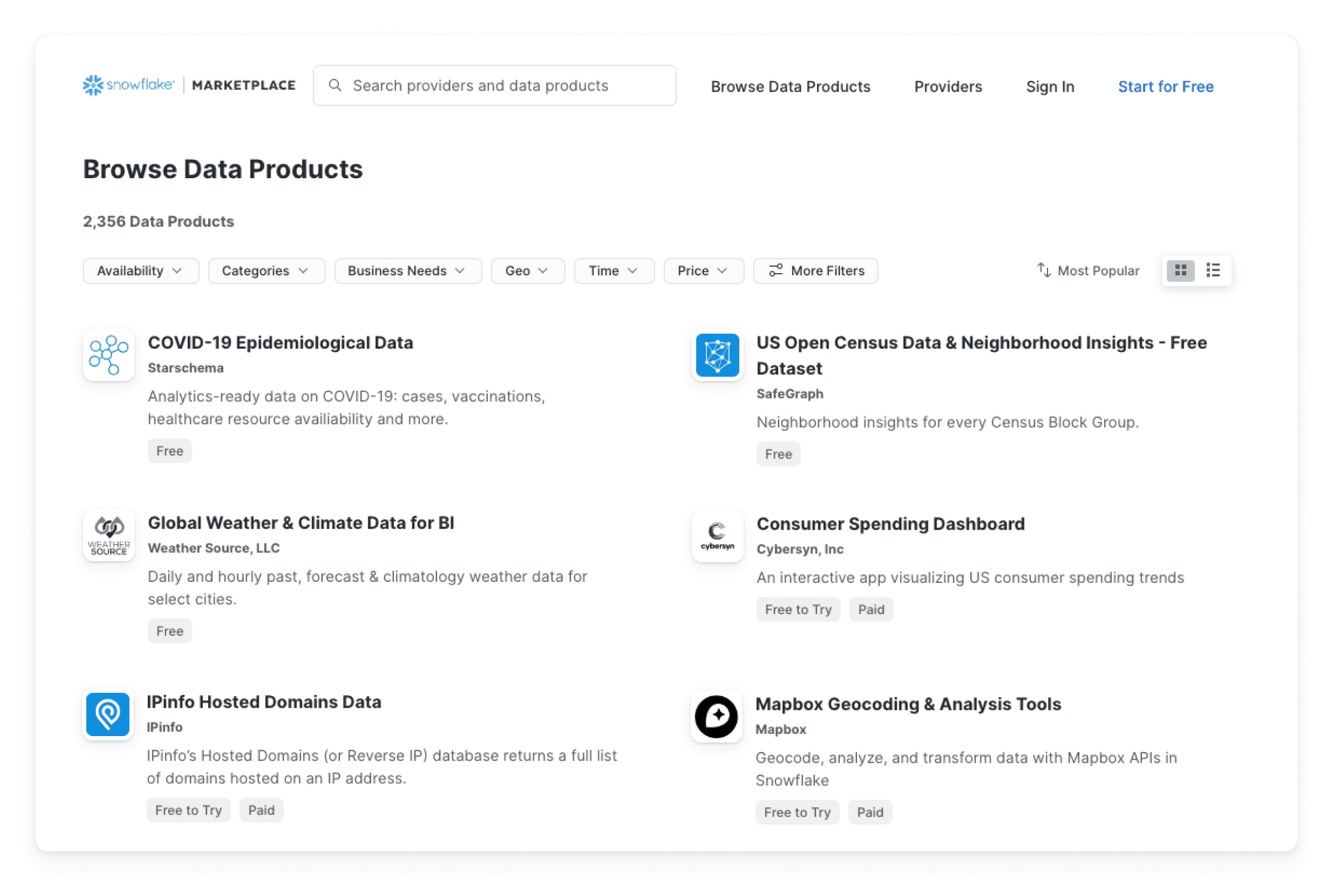Image resolution: width=1333 pixels, height=896 pixels.
Task: Click the Starschema COVID-19 product icon
Action: [x=108, y=355]
